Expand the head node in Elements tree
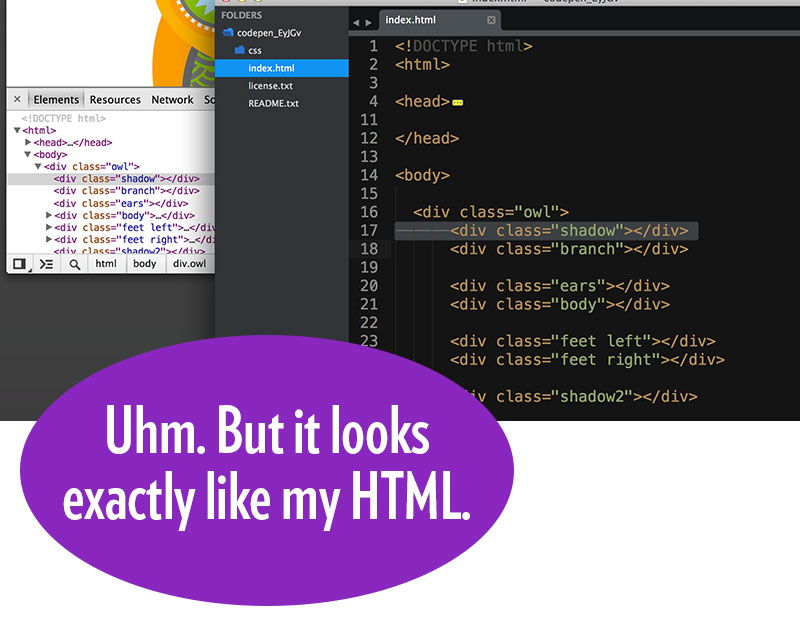The height and width of the screenshot is (627, 800). pos(28,142)
